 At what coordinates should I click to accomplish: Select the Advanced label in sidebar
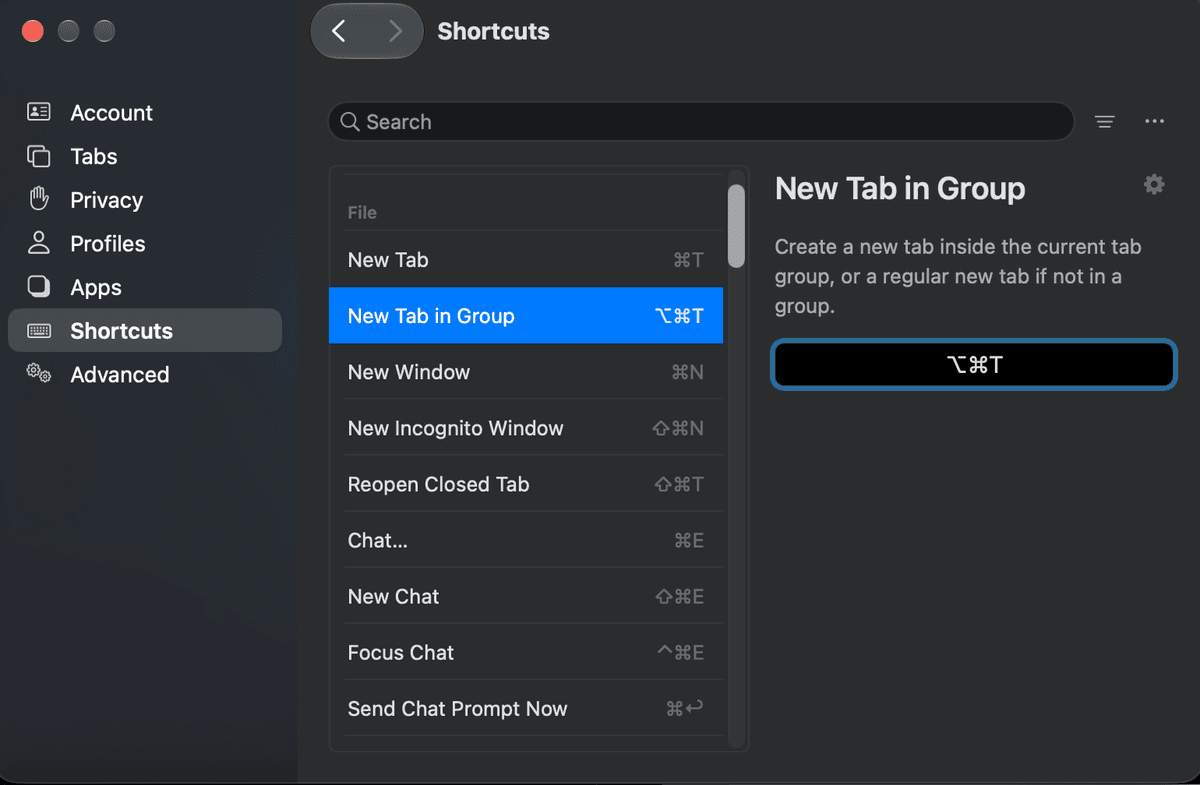tap(120, 375)
